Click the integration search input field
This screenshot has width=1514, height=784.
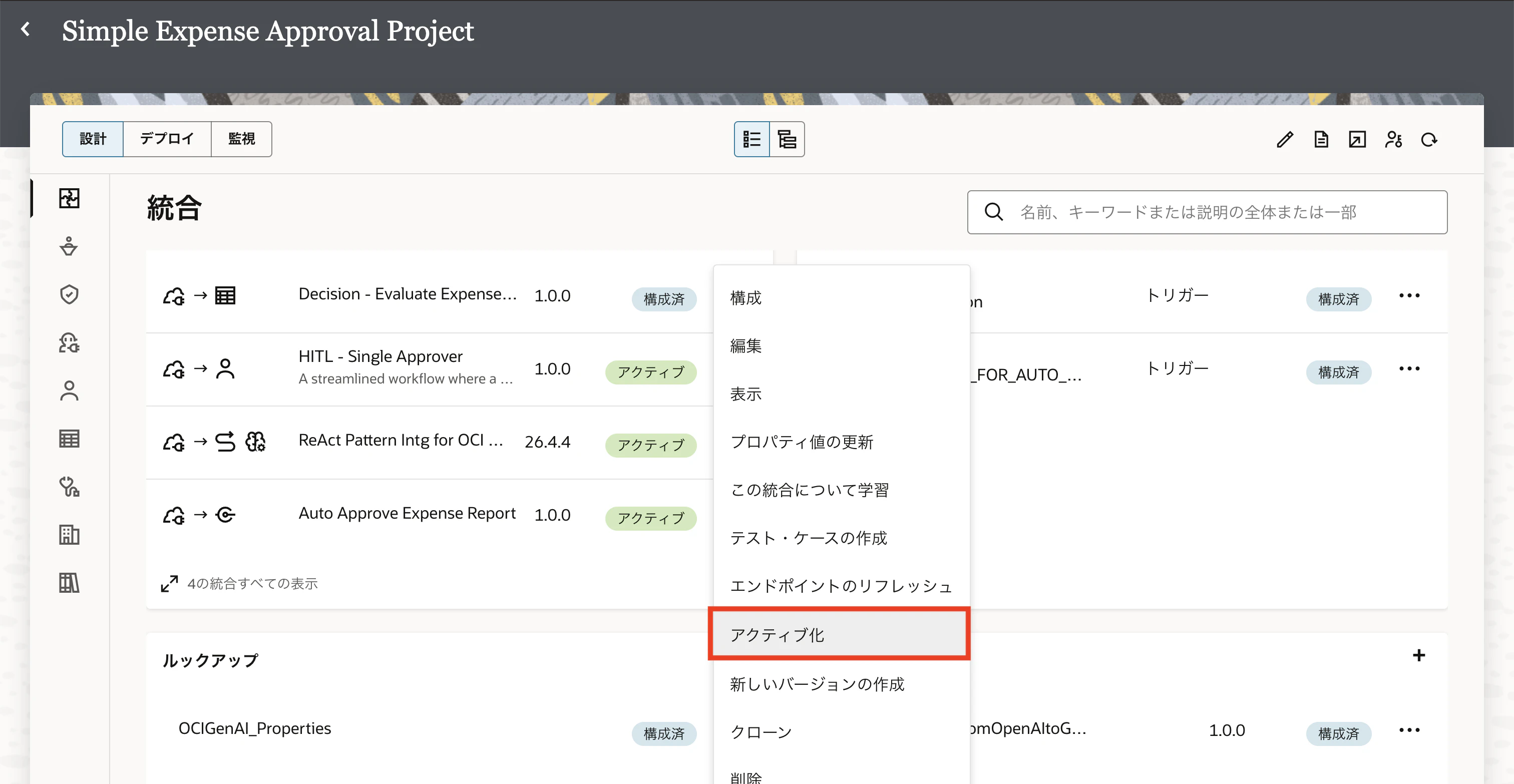coord(1207,212)
